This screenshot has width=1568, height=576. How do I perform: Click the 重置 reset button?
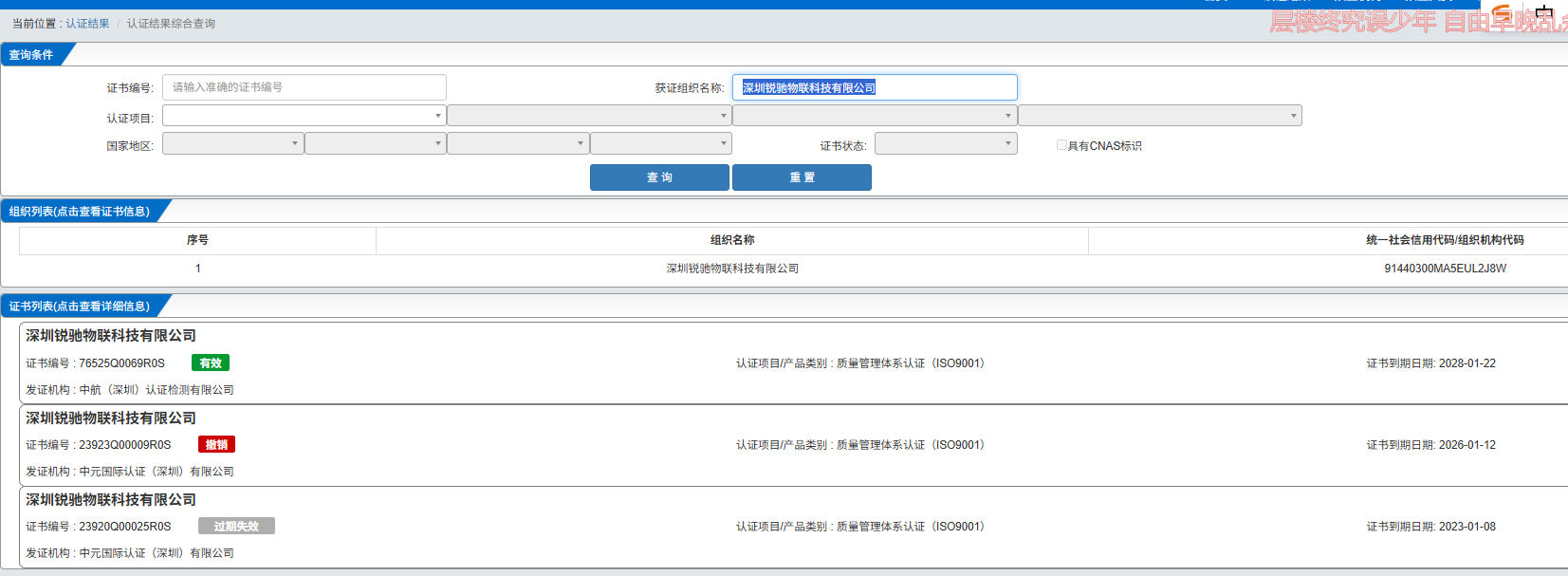(802, 177)
